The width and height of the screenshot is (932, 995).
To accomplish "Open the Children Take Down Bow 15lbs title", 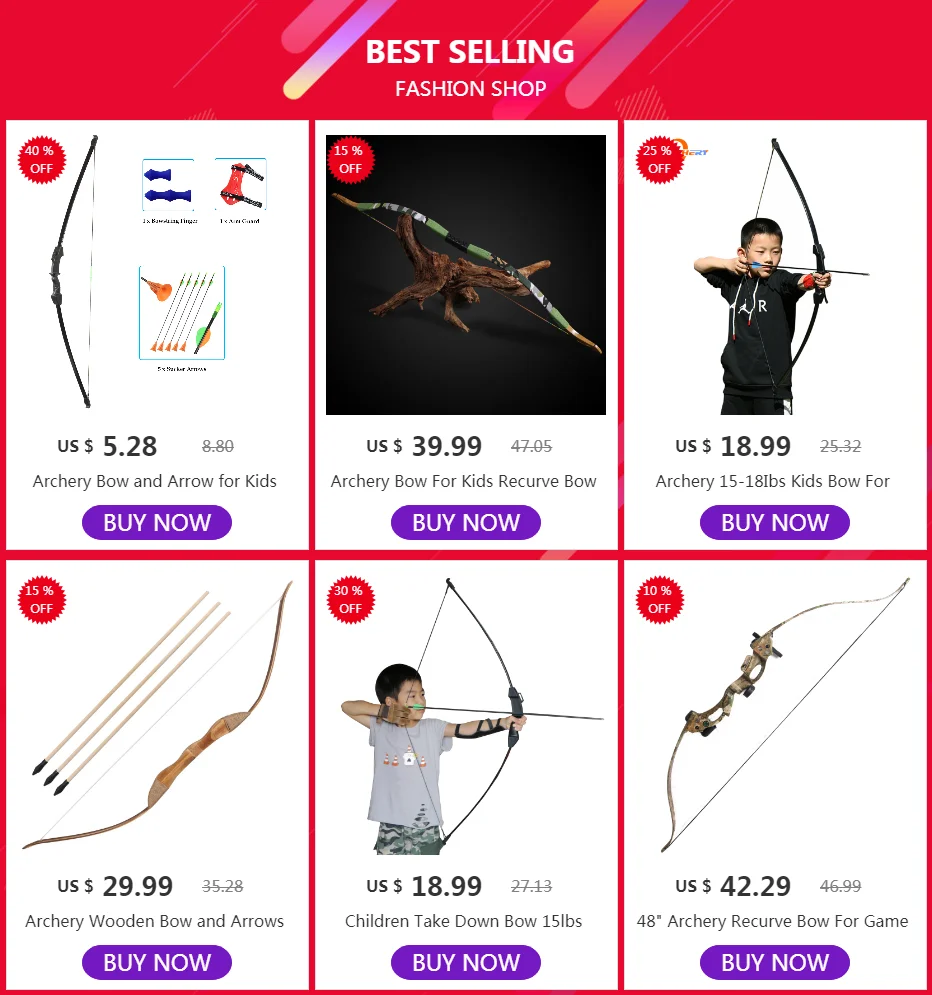I will pyautogui.click(x=464, y=921).
